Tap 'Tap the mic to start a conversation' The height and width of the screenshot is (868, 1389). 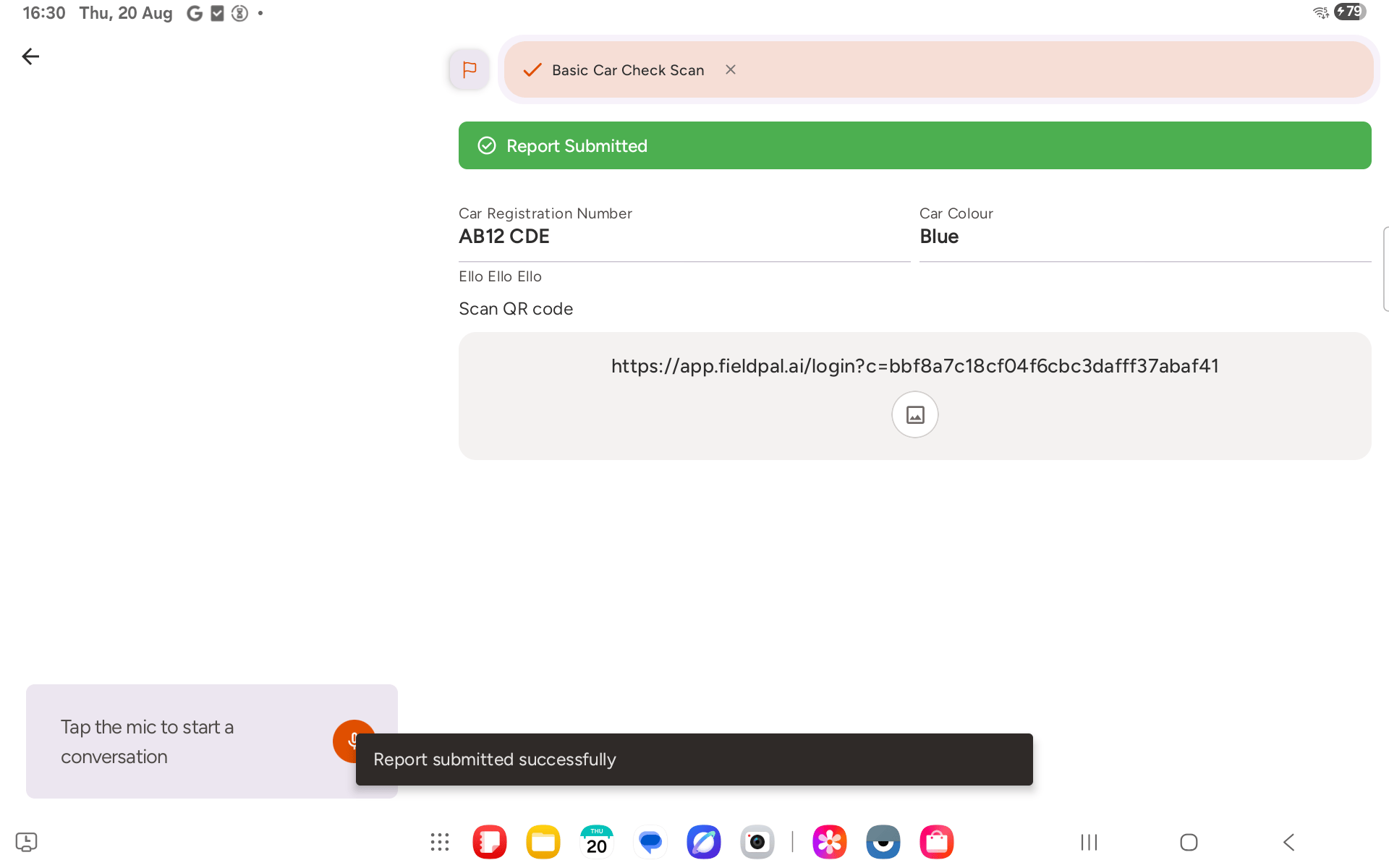tap(148, 741)
